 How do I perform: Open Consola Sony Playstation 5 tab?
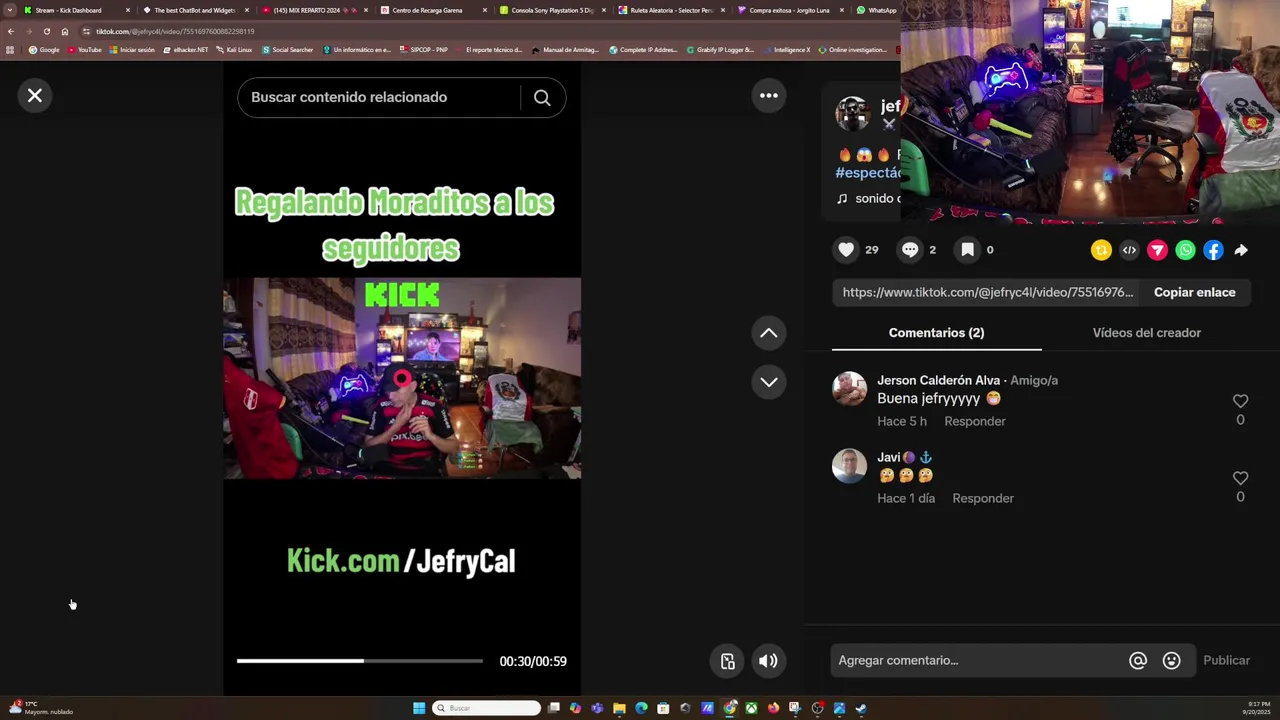(550, 10)
